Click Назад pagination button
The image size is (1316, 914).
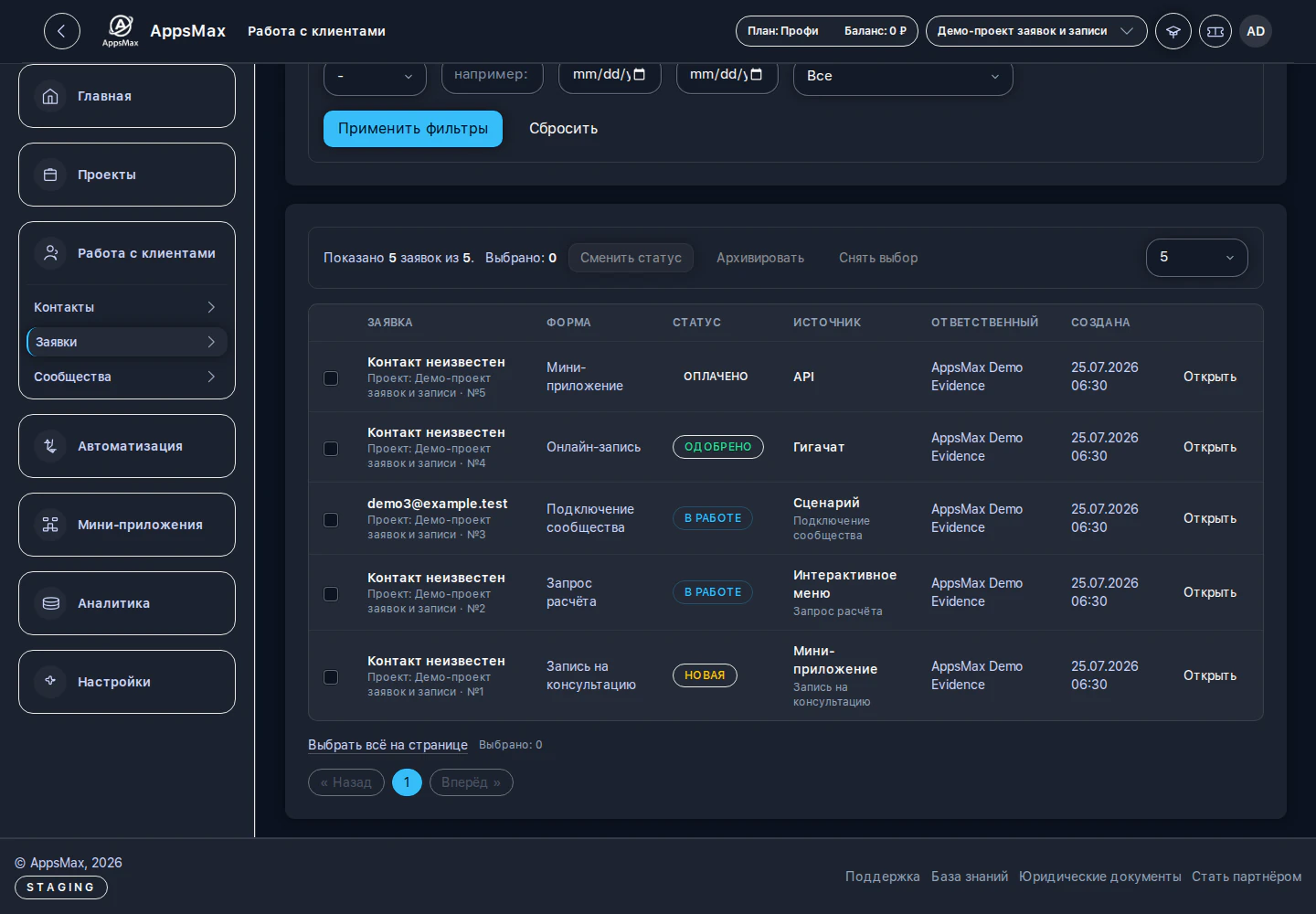pyautogui.click(x=346, y=782)
